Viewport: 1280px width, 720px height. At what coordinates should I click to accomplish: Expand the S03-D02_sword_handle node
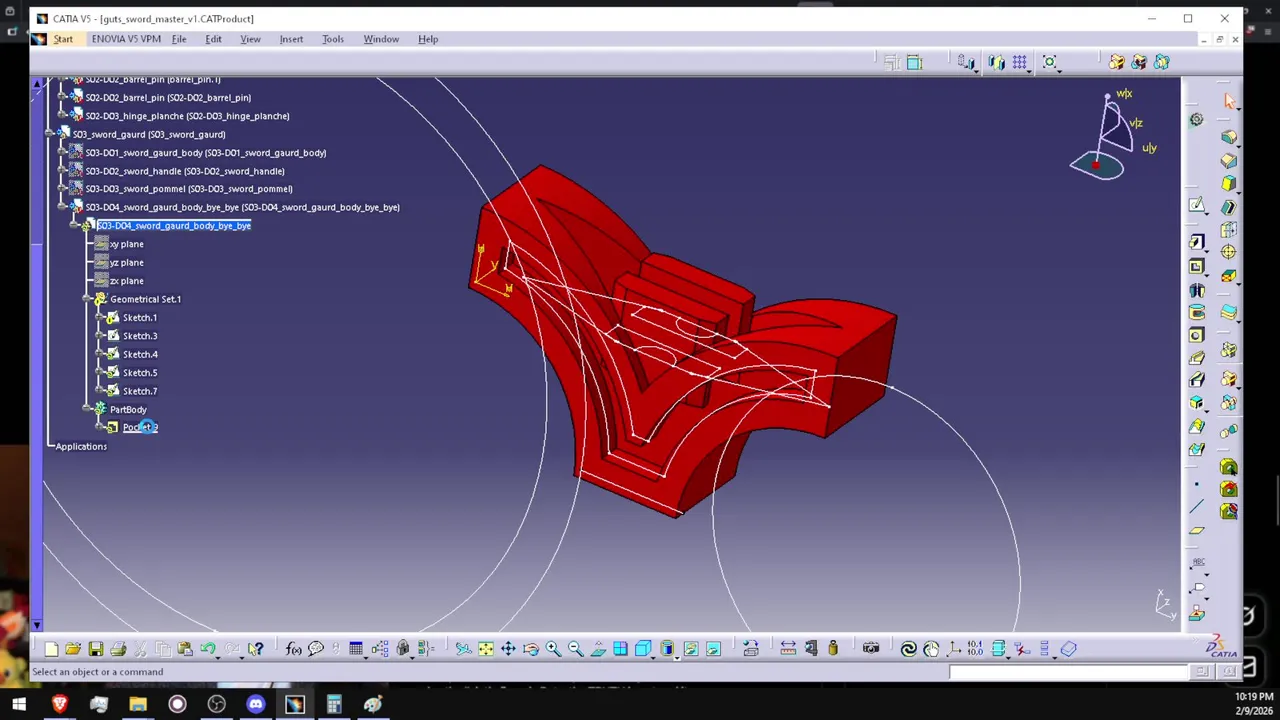click(x=62, y=171)
